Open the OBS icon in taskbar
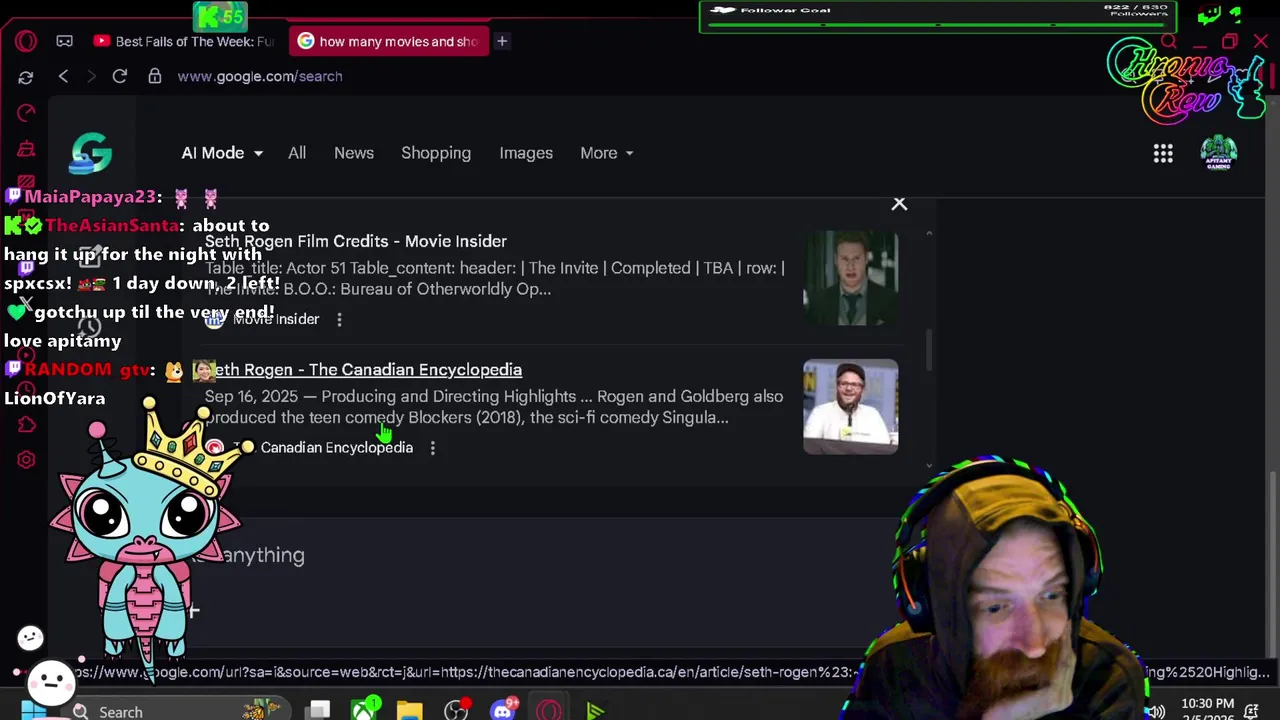1280x720 pixels. [456, 711]
